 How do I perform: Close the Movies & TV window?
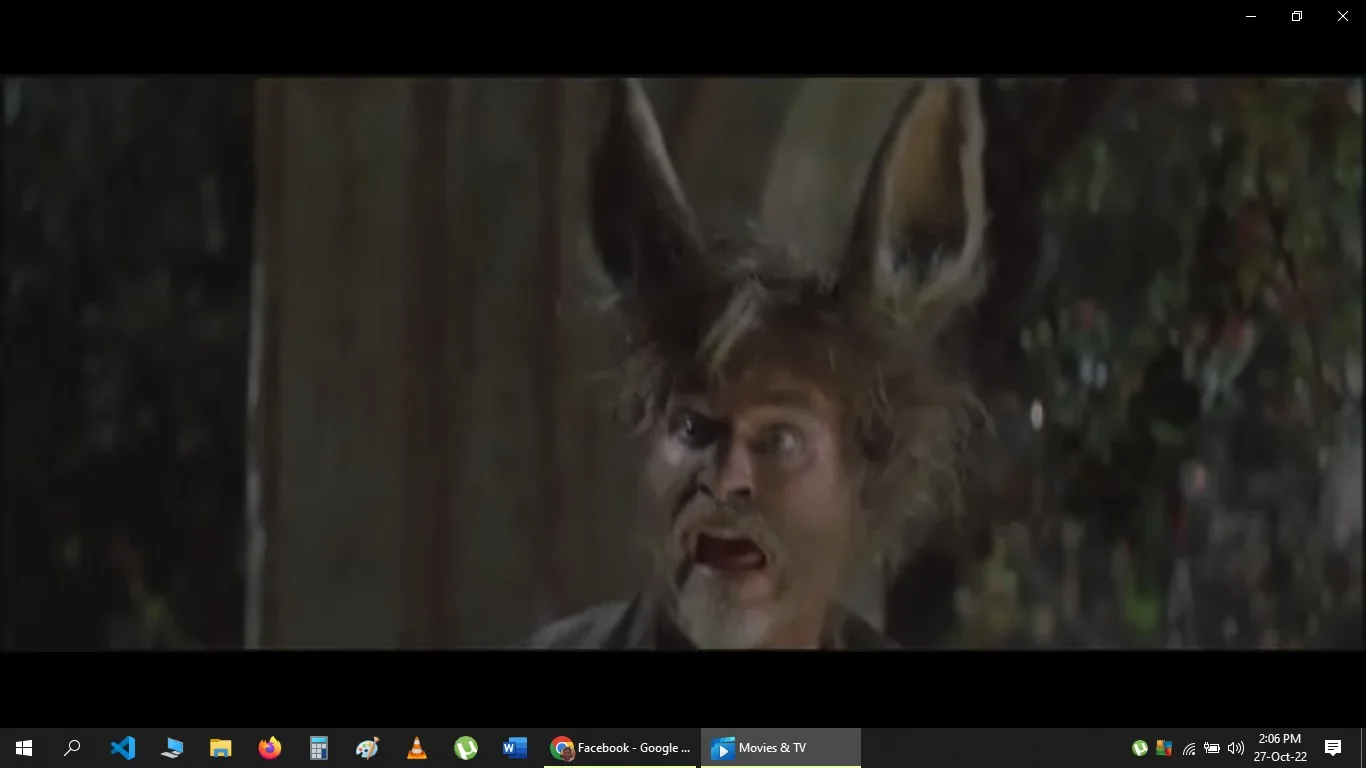pos(1343,16)
